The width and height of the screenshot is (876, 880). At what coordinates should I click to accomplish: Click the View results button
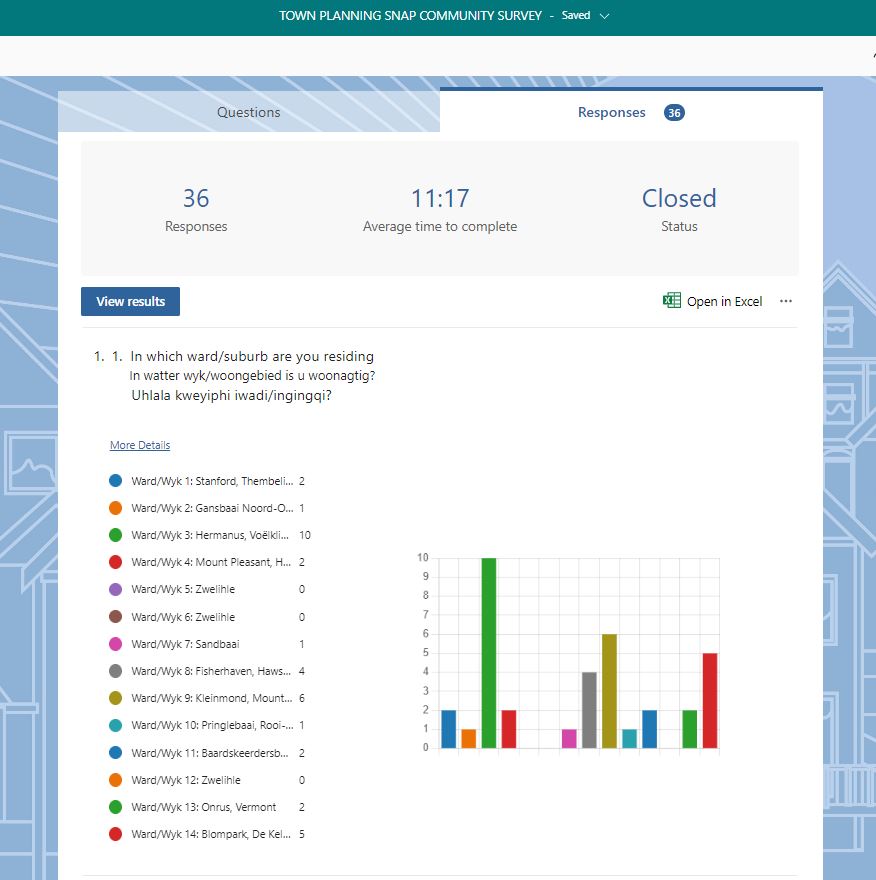click(x=131, y=301)
